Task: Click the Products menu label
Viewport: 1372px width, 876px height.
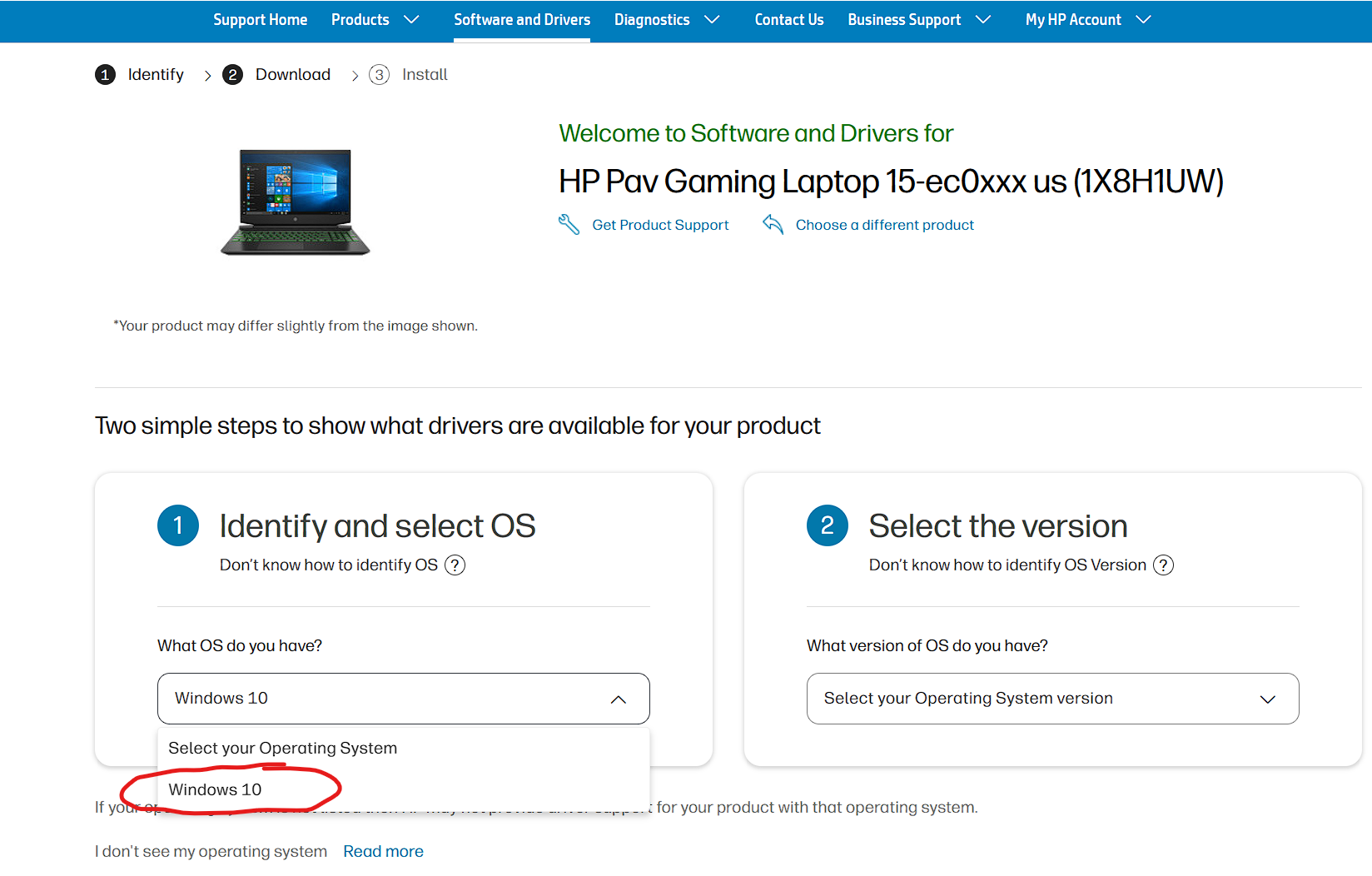Action: [x=360, y=19]
